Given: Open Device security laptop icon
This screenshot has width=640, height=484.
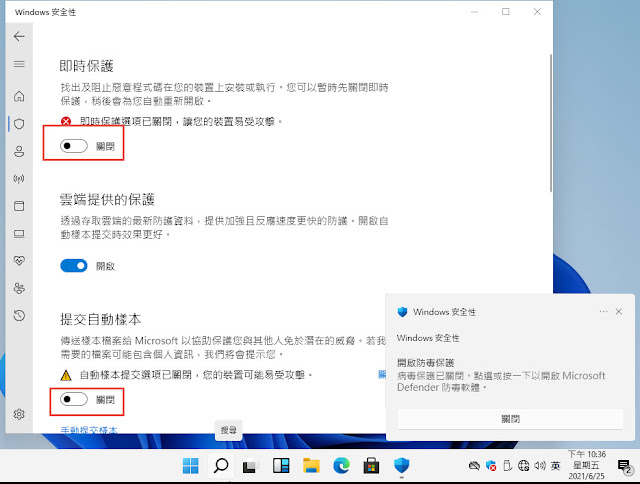Looking at the screenshot, I should pyautogui.click(x=19, y=233).
